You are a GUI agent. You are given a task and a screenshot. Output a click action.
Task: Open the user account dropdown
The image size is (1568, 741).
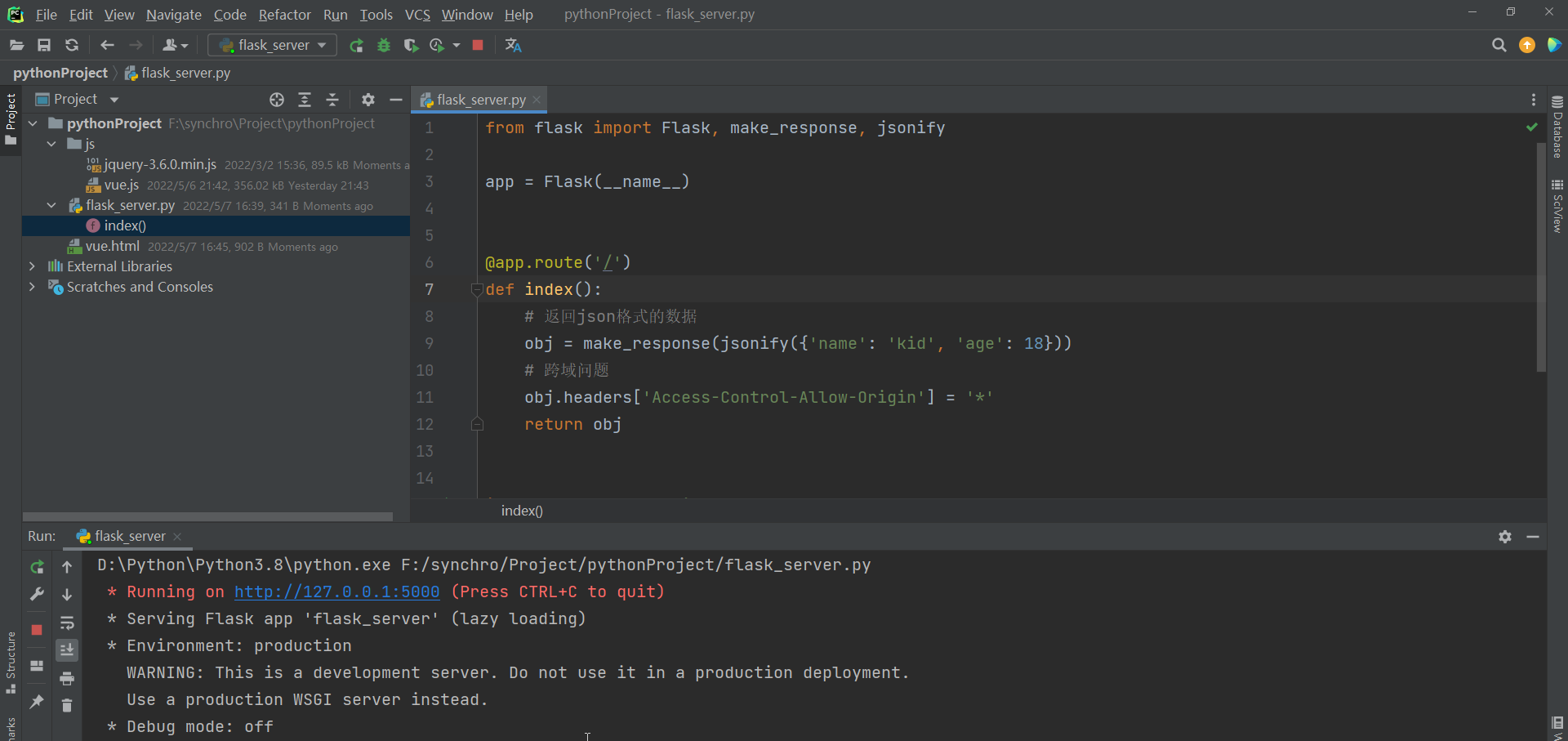175,45
